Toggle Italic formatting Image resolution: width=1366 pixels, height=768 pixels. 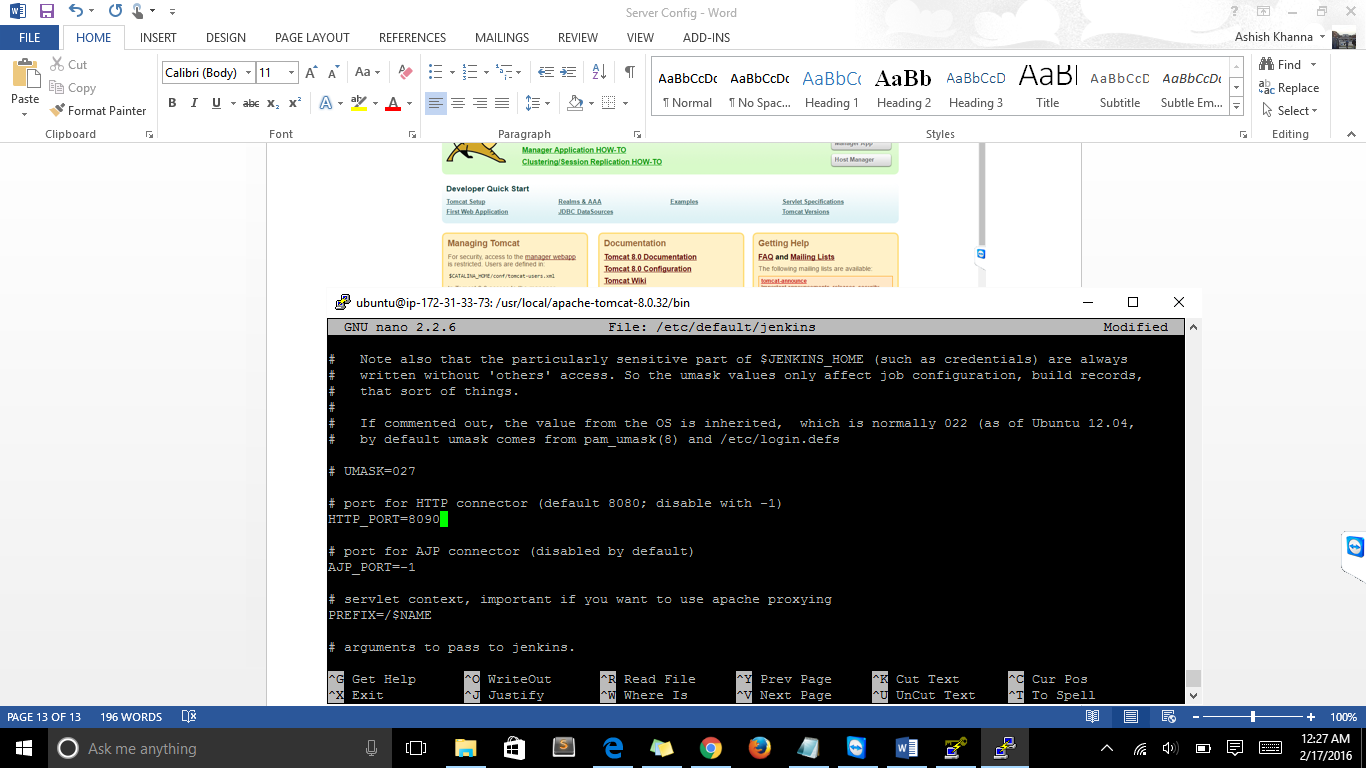192,103
